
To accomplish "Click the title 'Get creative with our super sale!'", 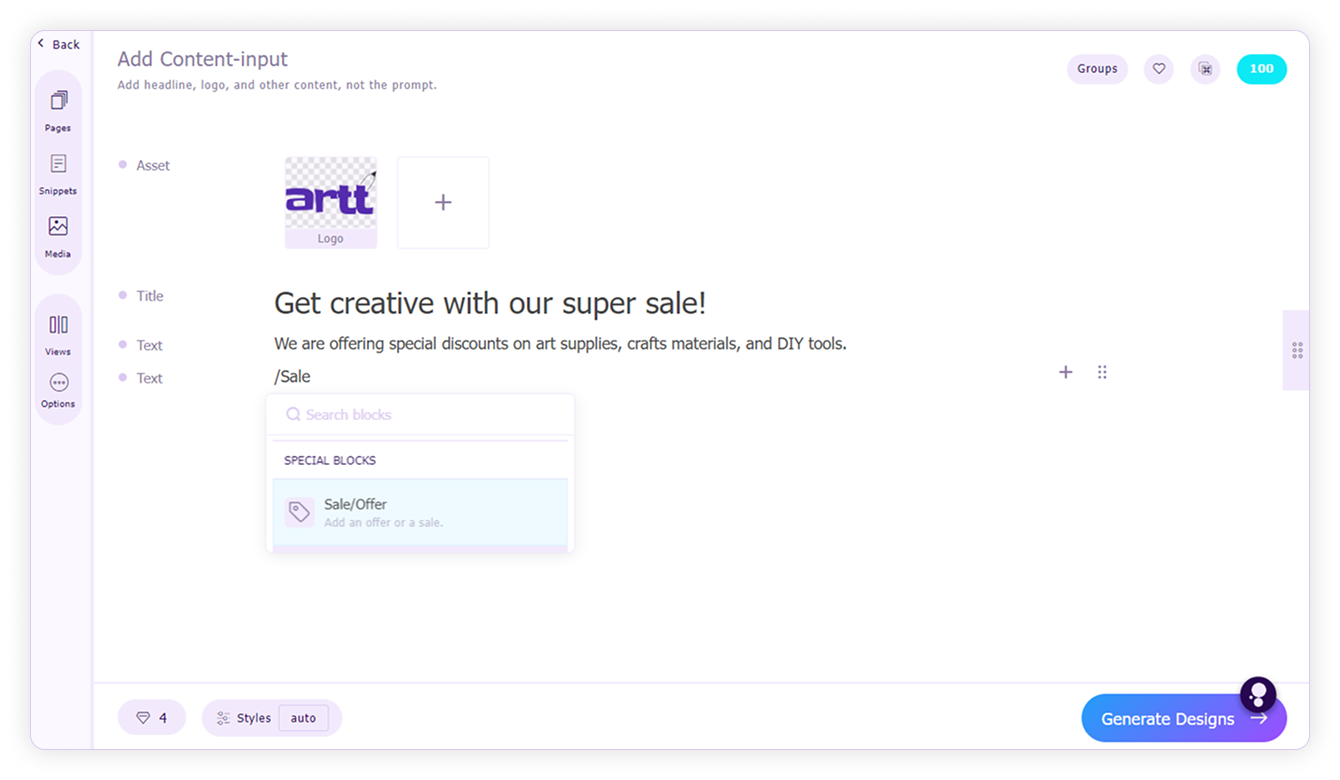I will 490,303.
